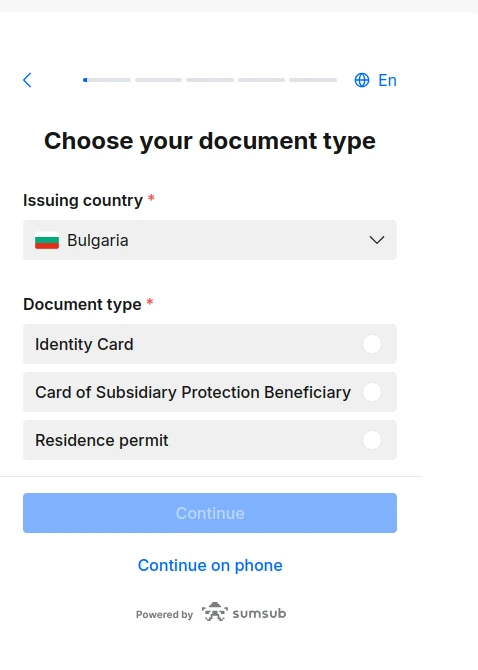Click the sumsub brand name text

click(259, 613)
